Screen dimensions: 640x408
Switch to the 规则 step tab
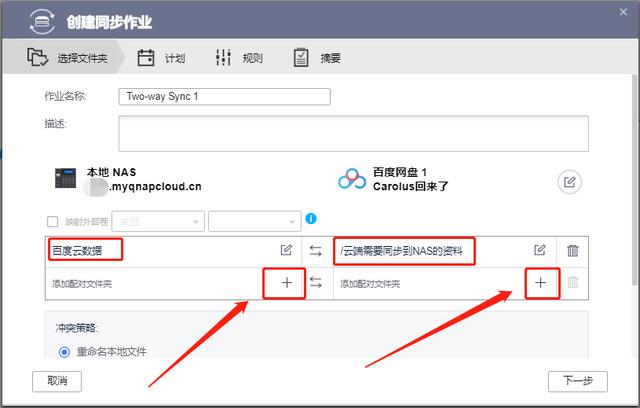coord(239,58)
